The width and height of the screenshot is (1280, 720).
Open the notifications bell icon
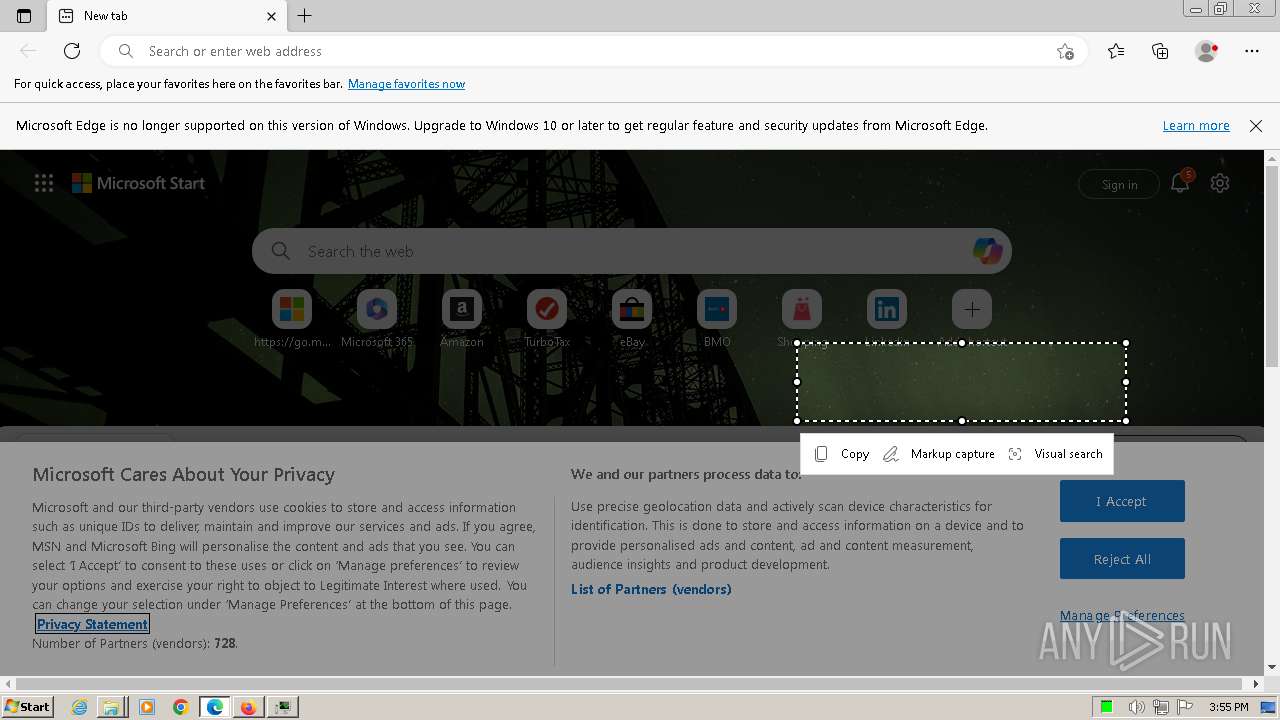(x=1180, y=183)
